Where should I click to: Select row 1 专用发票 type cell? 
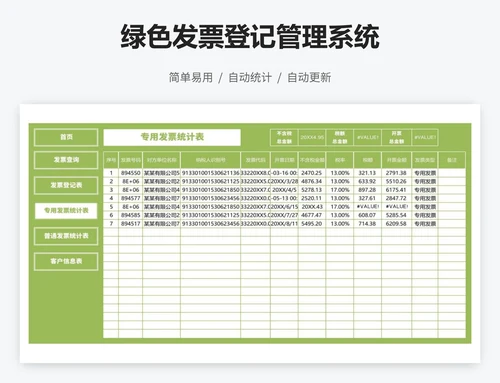[425, 173]
